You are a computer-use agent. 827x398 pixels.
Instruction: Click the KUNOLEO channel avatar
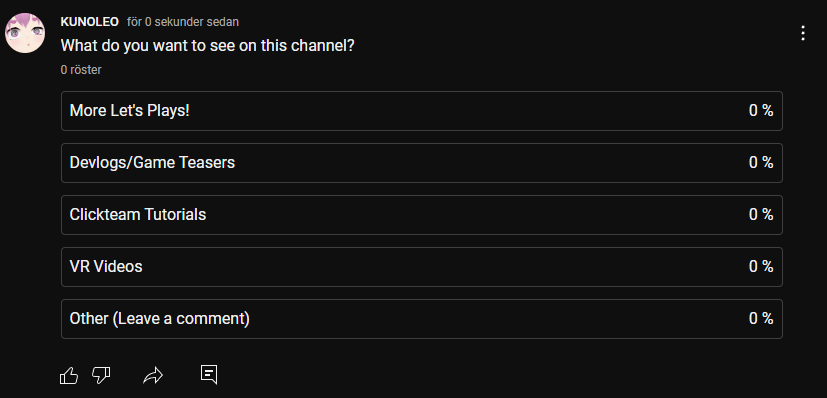24,33
